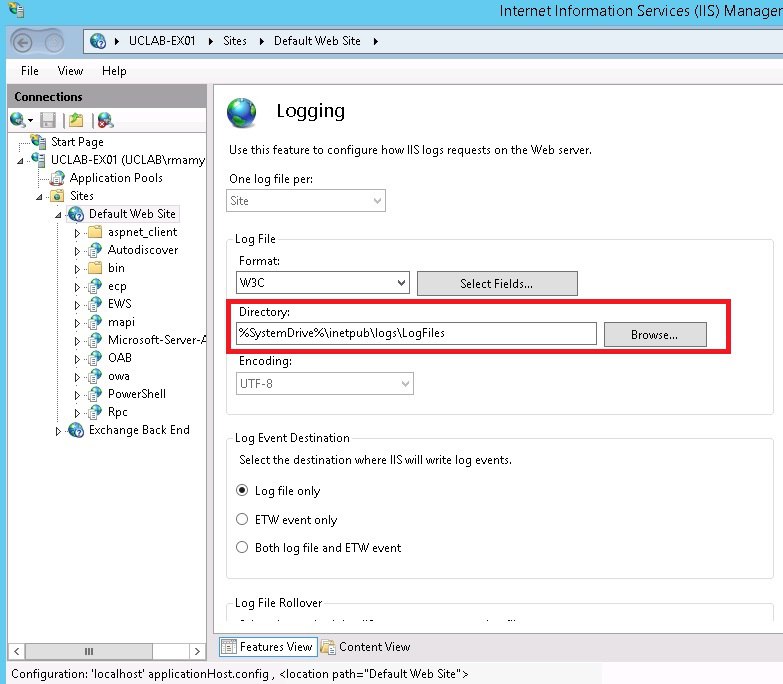The image size is (783, 684).
Task: Click the Connections horizontal scrollbar thumb
Action: [x=89, y=651]
